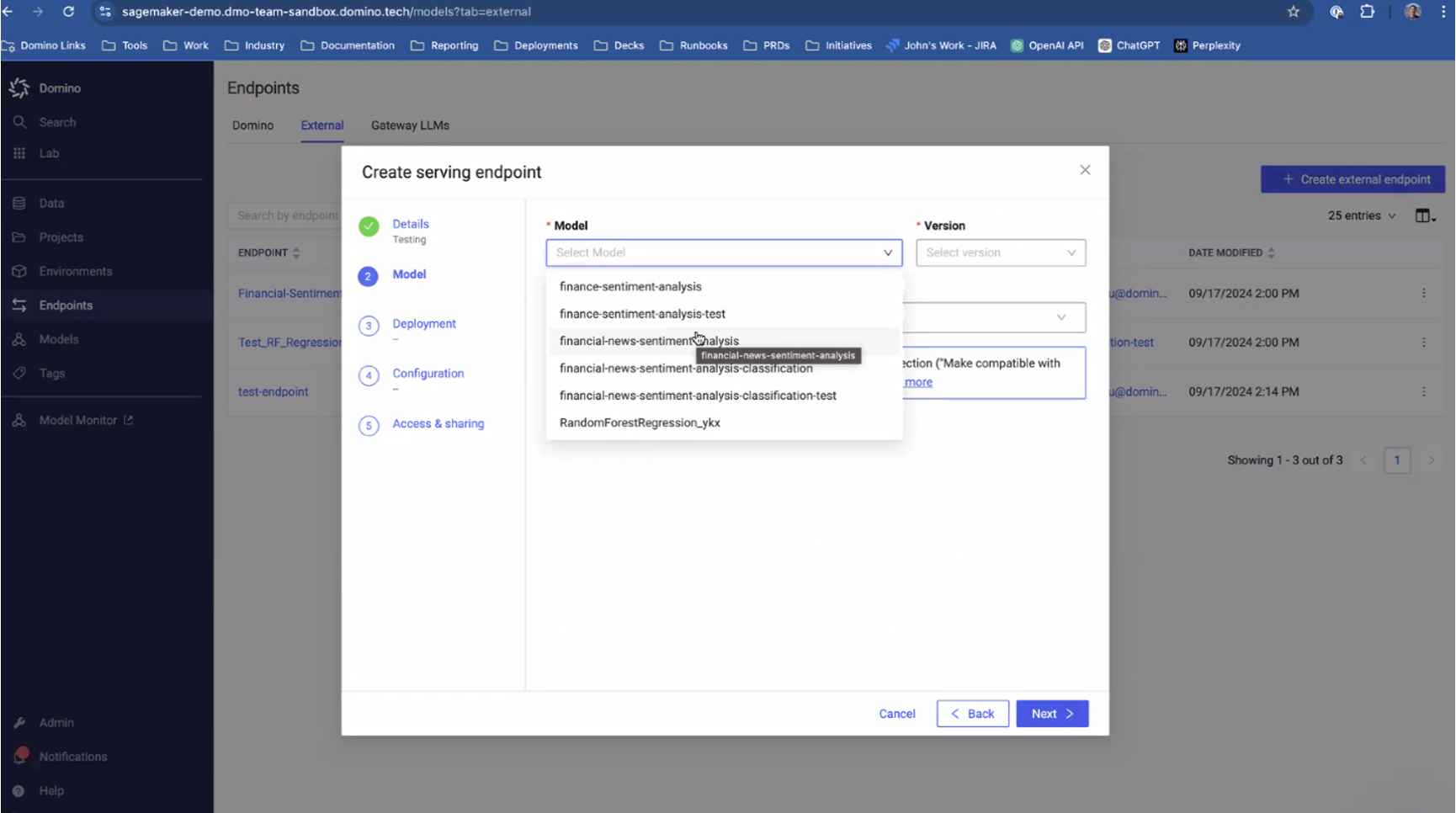Image resolution: width=1456 pixels, height=813 pixels.
Task: Select RandomForestRegression_ykx model option
Action: [640, 422]
